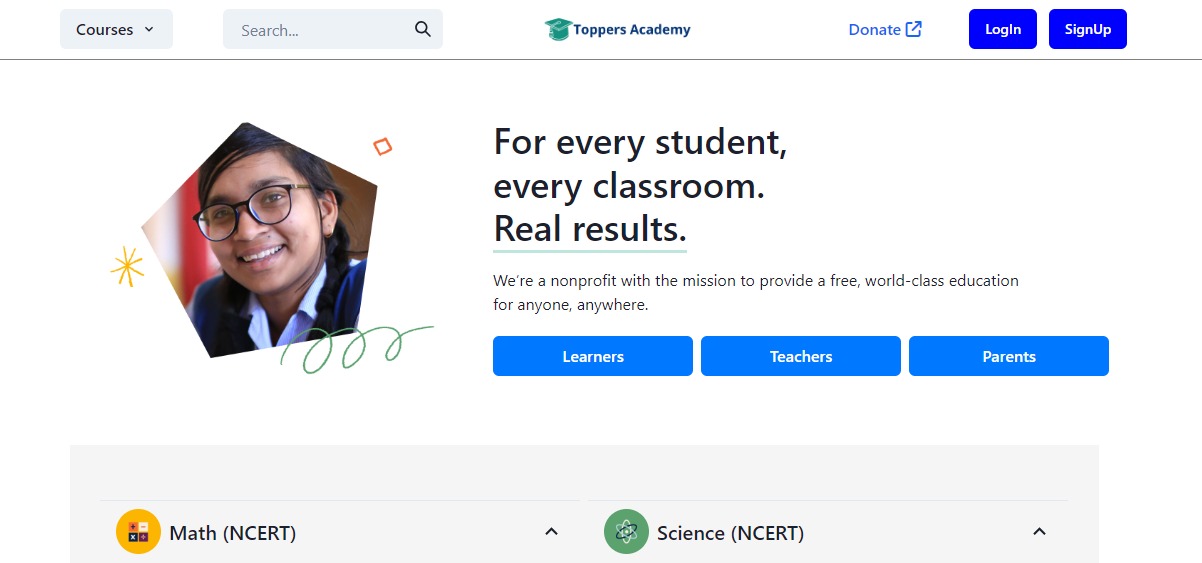Open the Courses dropdown menu
Viewport: 1202px width, 563px height.
coord(116,30)
